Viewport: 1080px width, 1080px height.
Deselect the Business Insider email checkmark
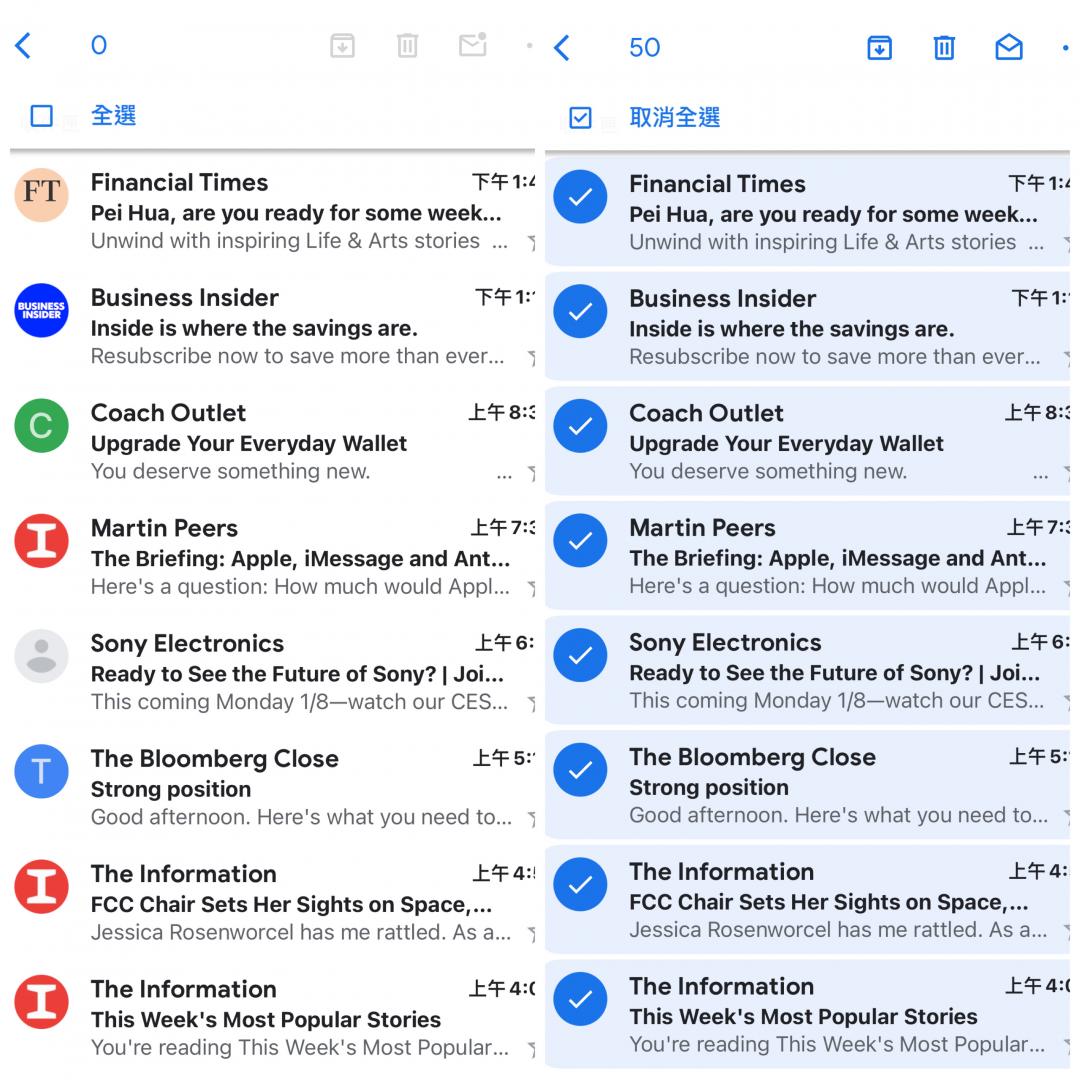[x=581, y=311]
